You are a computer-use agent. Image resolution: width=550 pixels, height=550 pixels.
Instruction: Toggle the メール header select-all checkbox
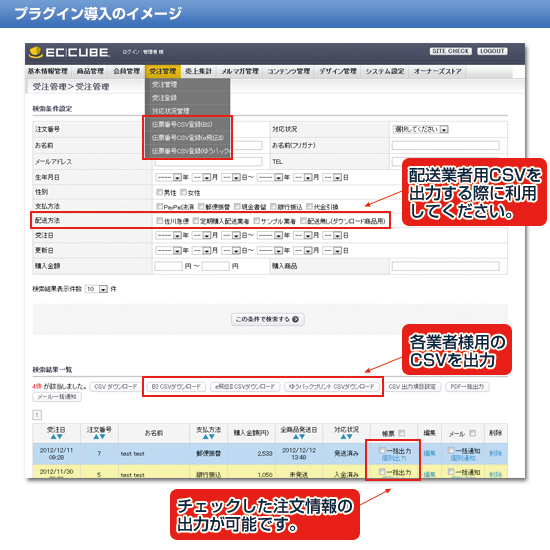pyautogui.click(x=472, y=433)
